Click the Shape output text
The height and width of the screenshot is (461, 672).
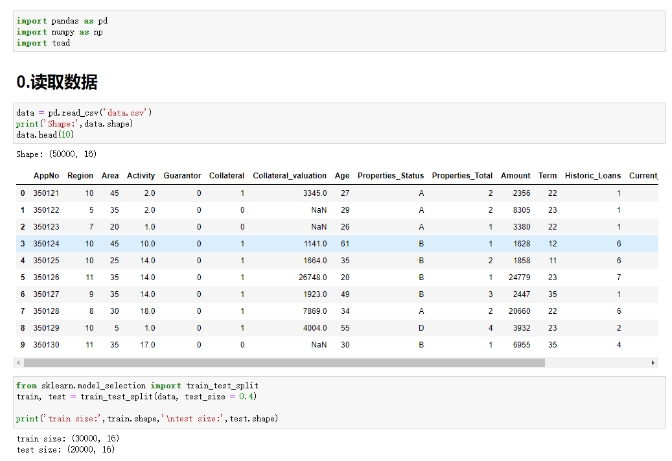(56, 154)
